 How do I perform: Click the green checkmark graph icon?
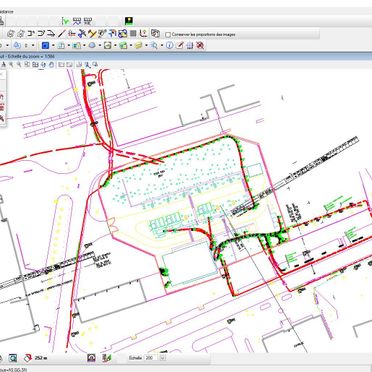[66, 21]
